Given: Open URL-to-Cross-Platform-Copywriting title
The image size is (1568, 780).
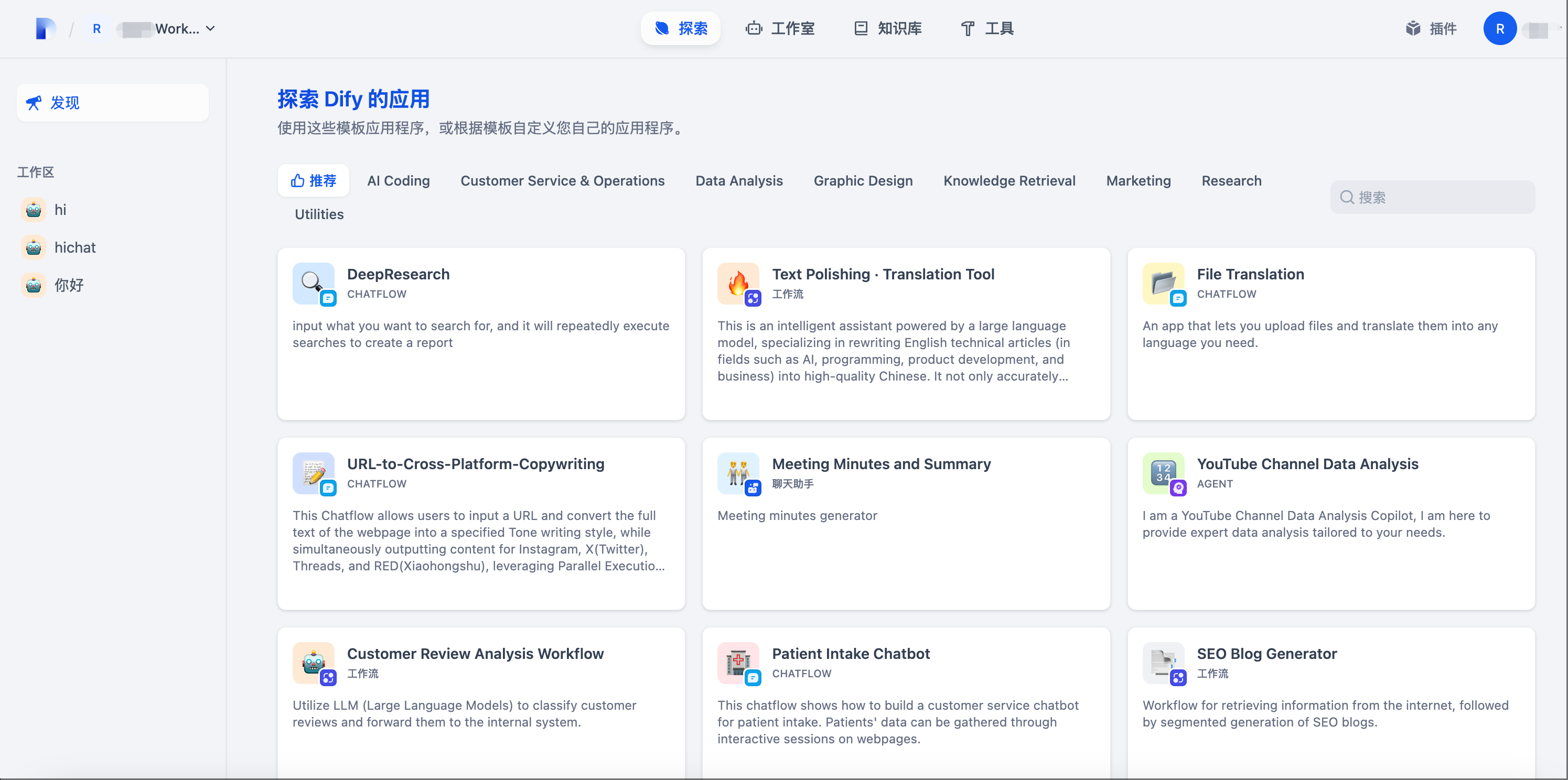Looking at the screenshot, I should pos(476,464).
